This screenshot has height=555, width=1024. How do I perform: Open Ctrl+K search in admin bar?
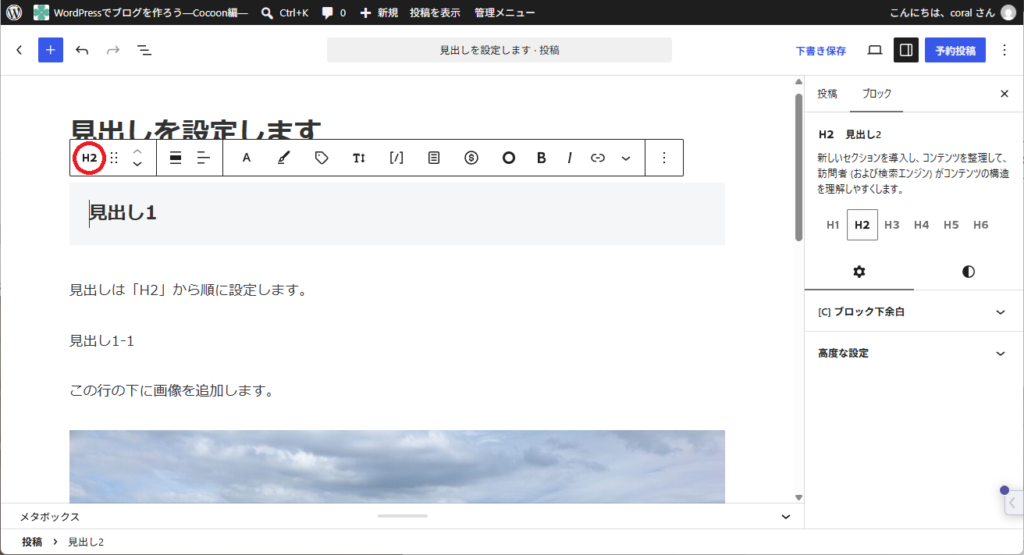(x=285, y=12)
